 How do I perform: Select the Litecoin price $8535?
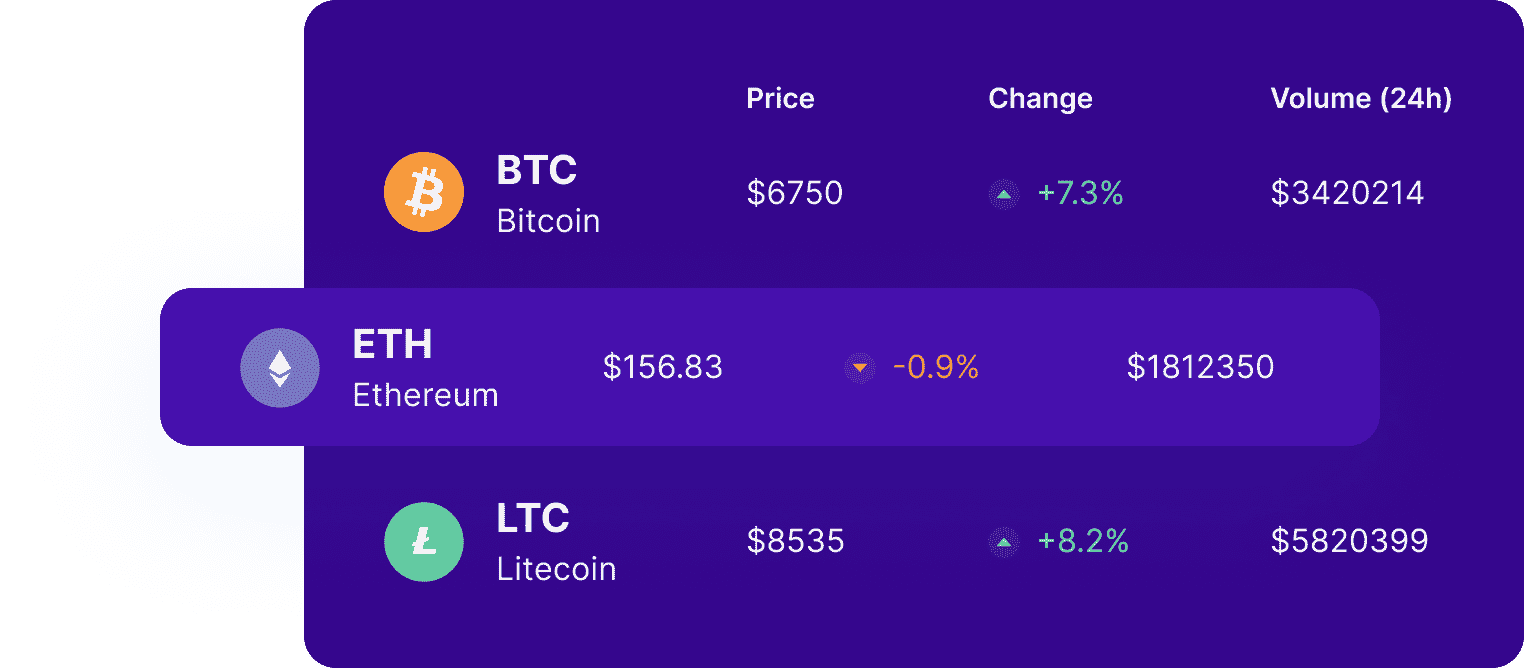(796, 542)
